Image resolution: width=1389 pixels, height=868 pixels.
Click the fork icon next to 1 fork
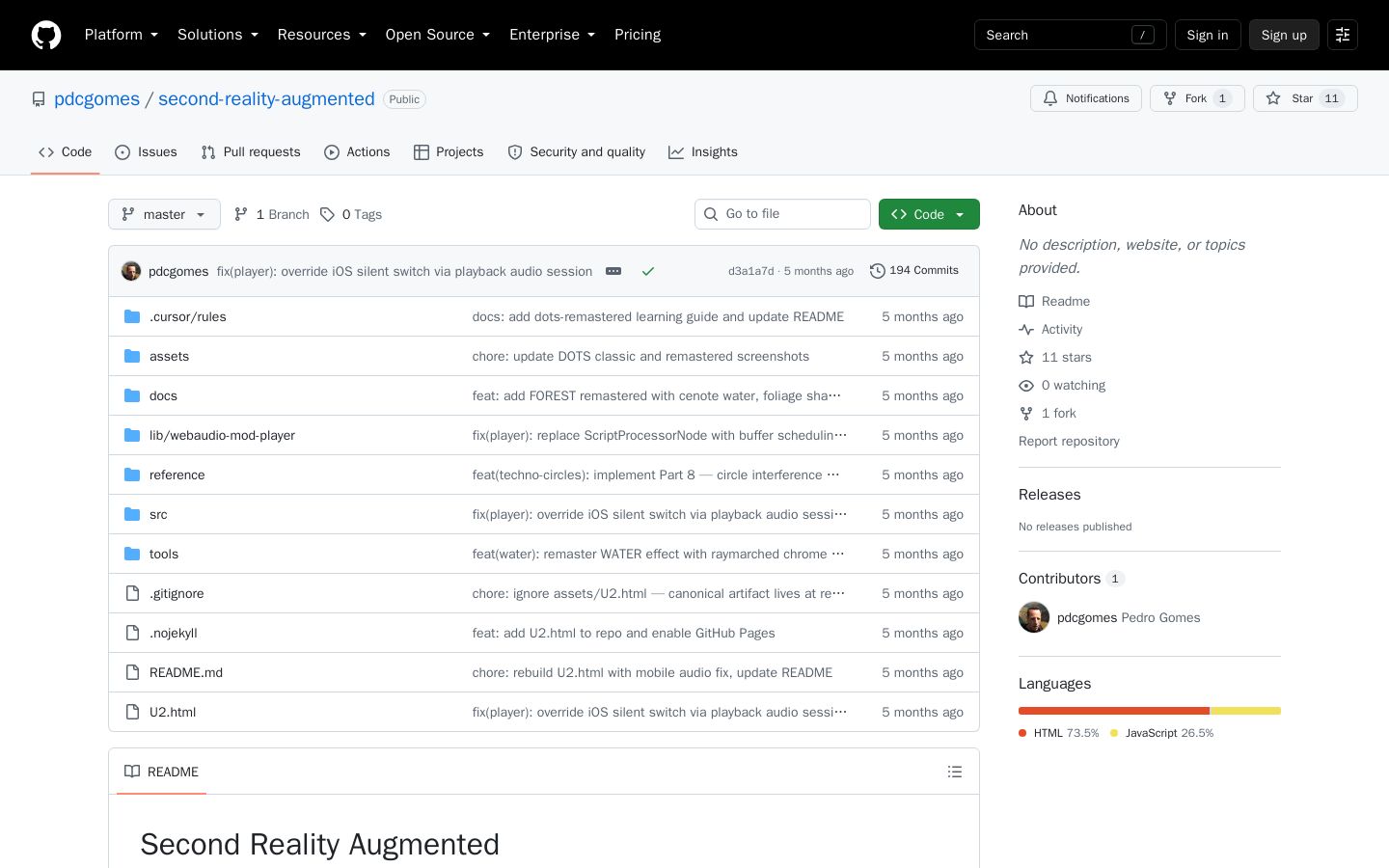pyautogui.click(x=1026, y=413)
